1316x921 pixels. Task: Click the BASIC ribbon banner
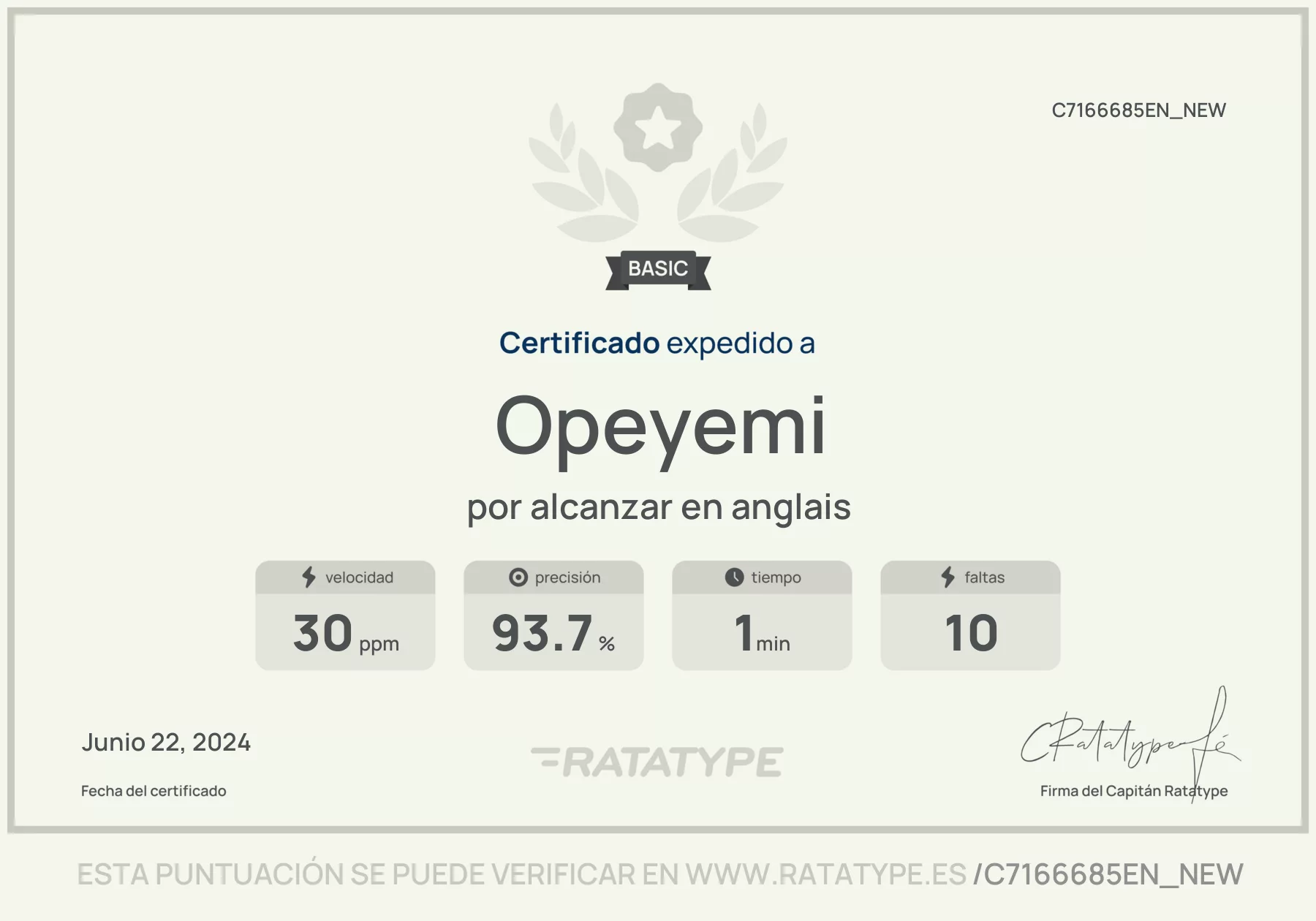tap(658, 270)
